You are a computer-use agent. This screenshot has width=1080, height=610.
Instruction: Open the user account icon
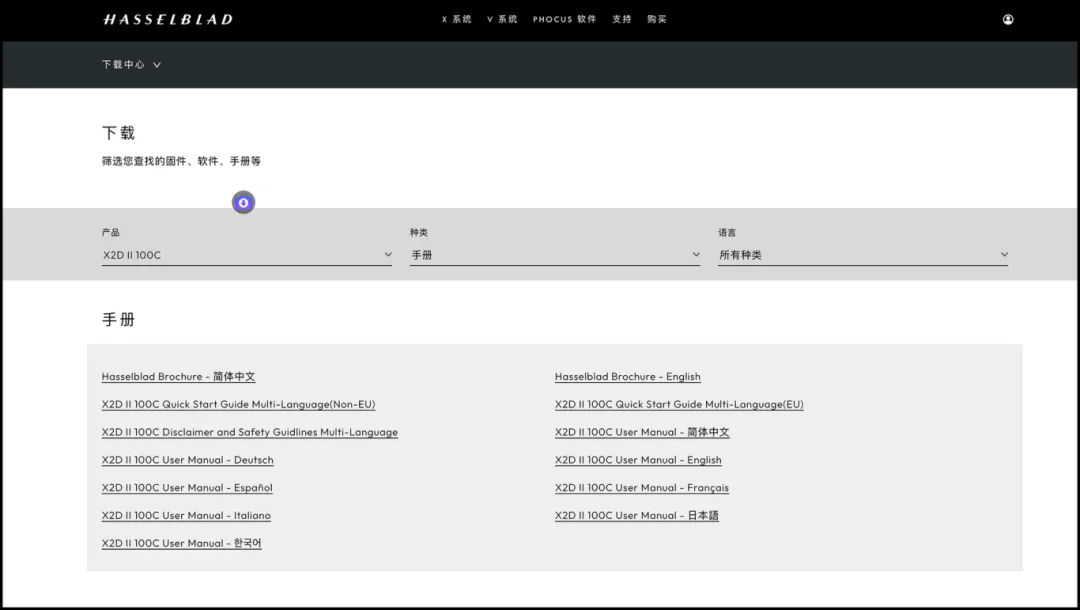pos(1008,19)
